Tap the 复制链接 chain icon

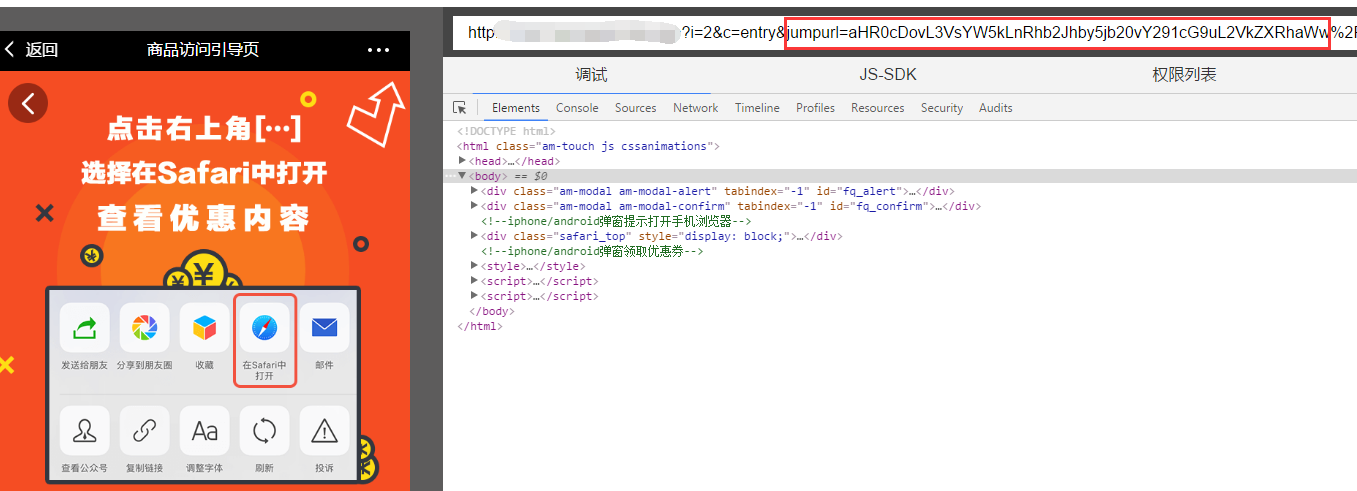point(145,431)
